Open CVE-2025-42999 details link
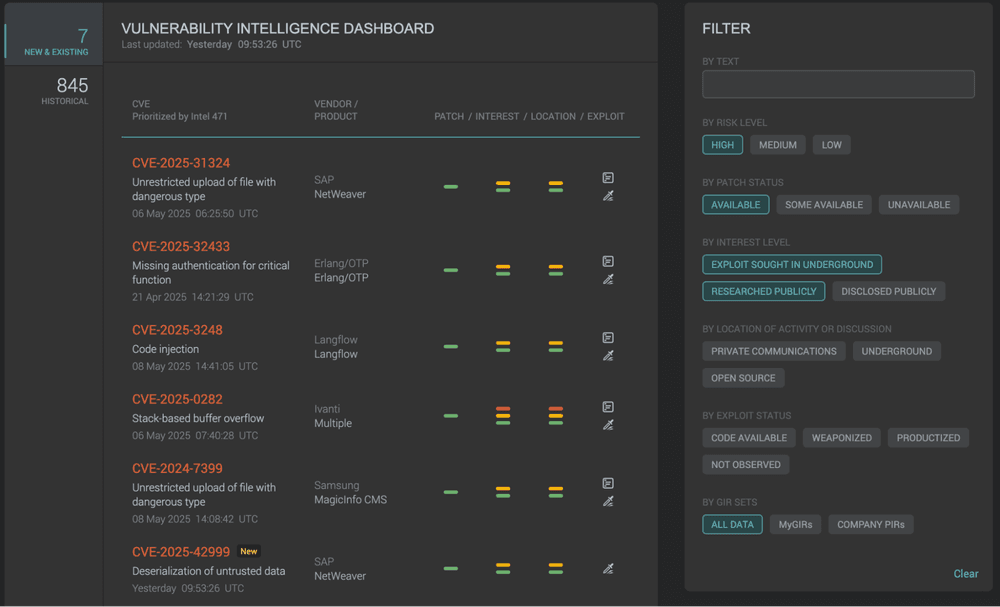The image size is (1000, 607). [x=180, y=552]
